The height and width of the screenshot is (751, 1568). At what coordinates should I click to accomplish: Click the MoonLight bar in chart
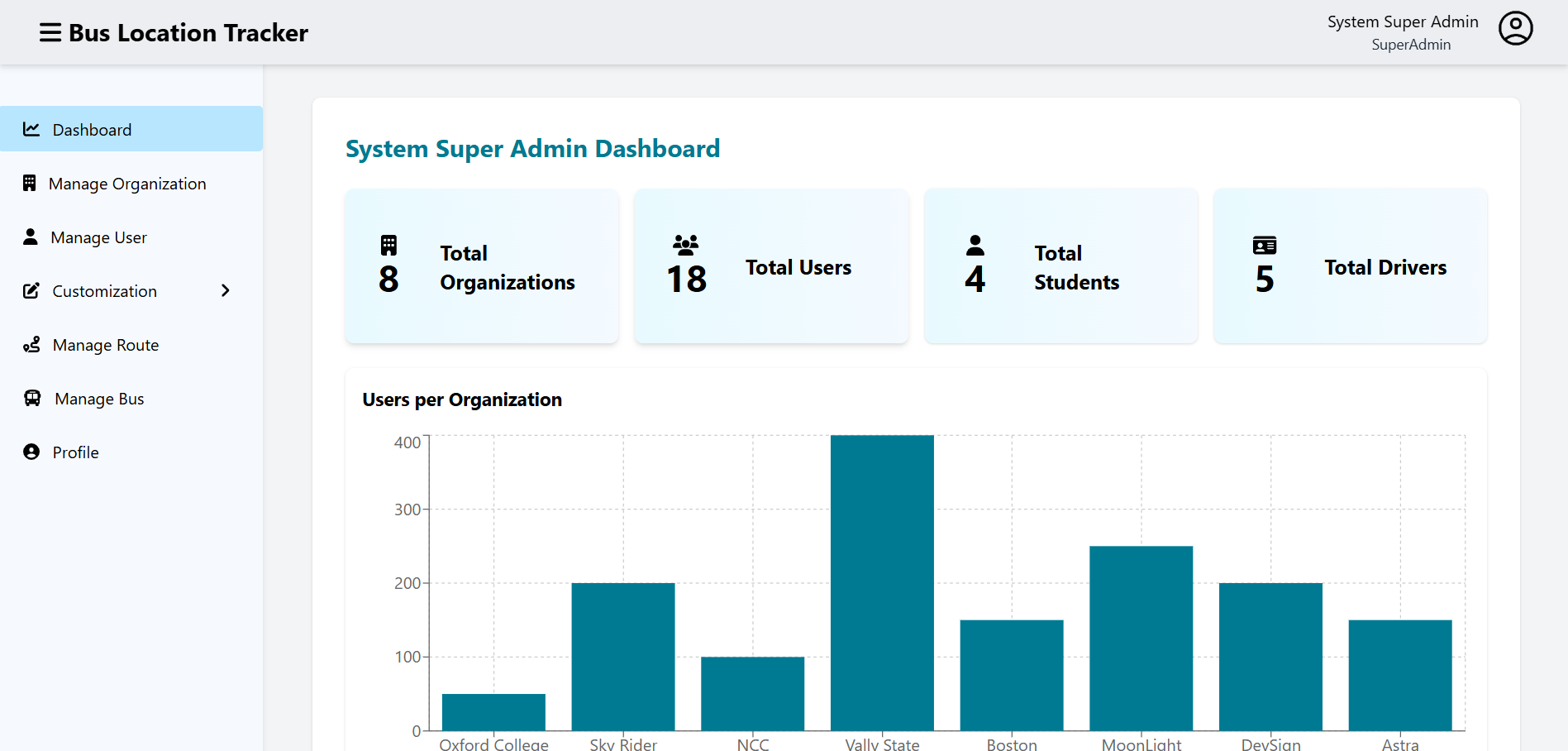(1141, 639)
